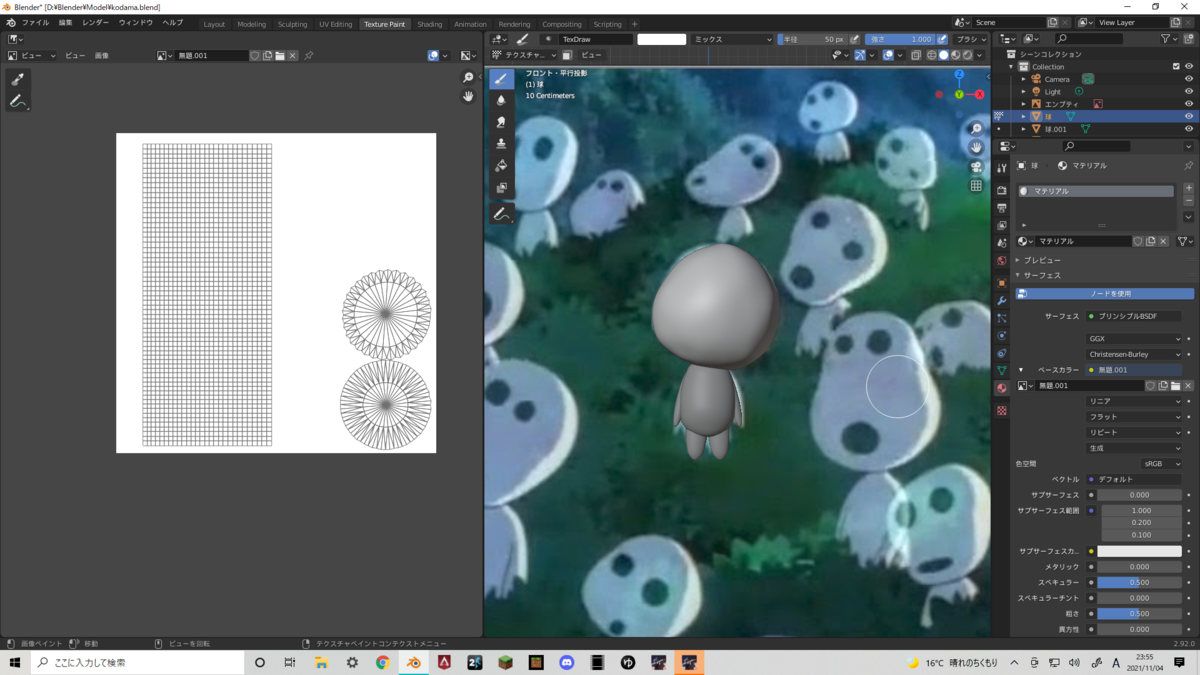This screenshot has width=1200, height=675.
Task: Open the ミックス blend mode dropdown
Action: point(732,39)
